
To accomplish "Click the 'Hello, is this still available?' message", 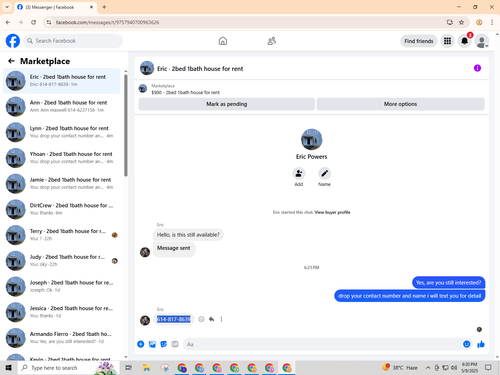I will click(x=188, y=235).
